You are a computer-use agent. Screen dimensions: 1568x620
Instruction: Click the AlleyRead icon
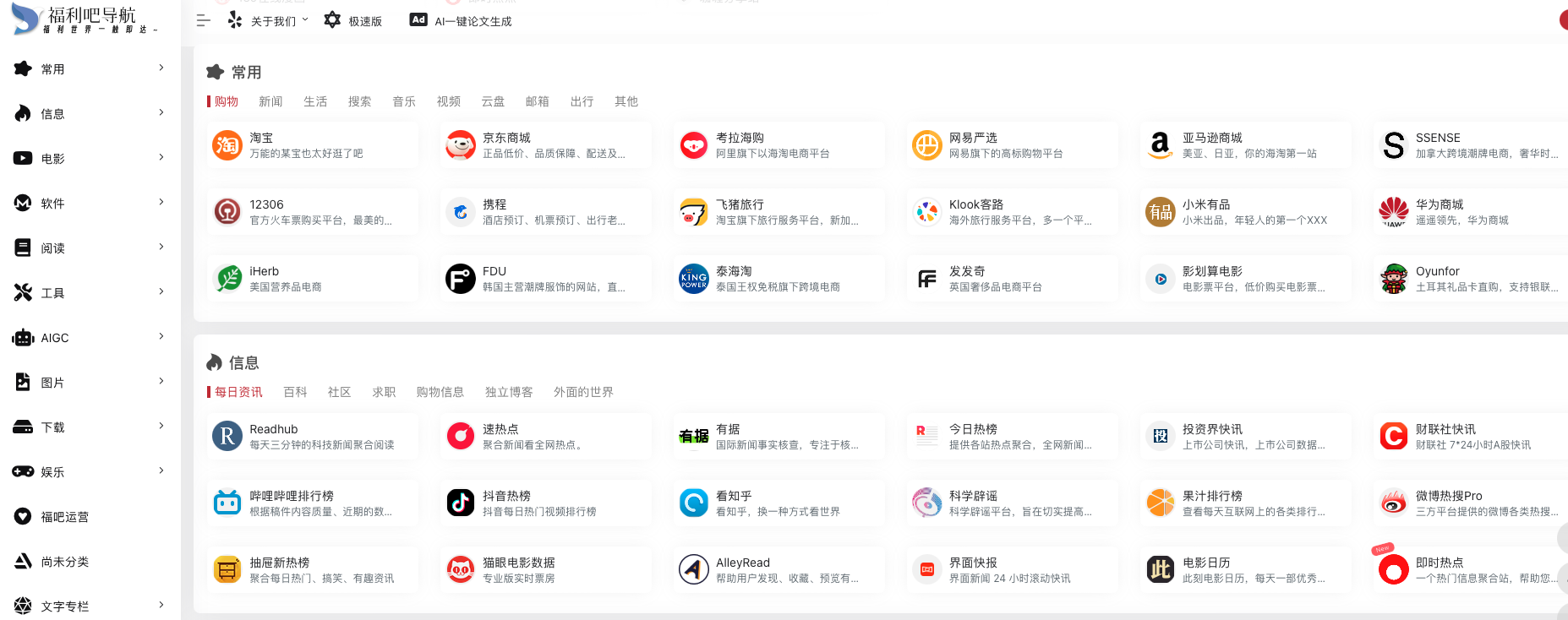tap(694, 570)
